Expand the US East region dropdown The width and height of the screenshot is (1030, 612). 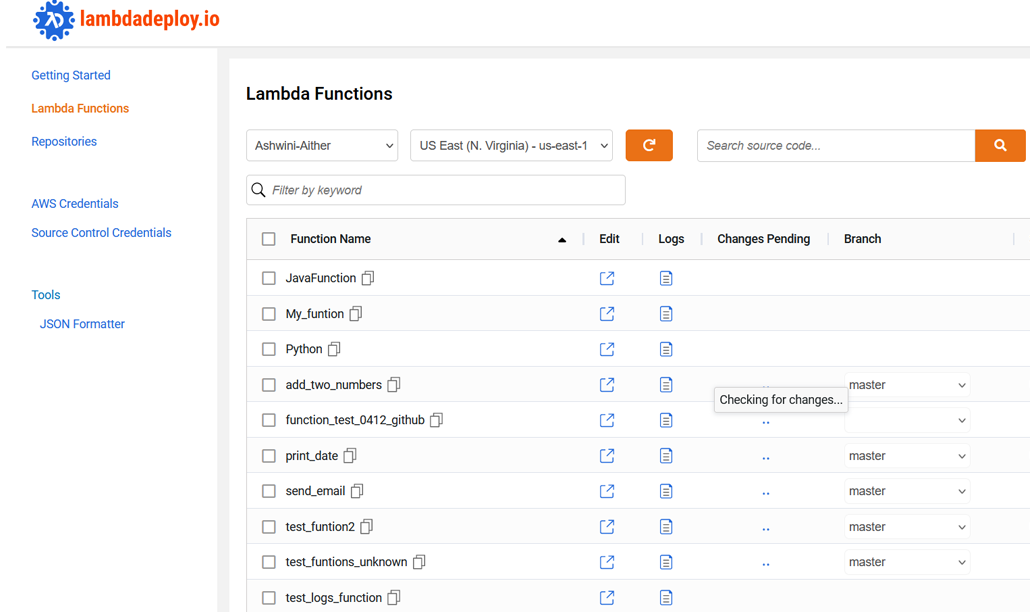pyautogui.click(x=511, y=145)
